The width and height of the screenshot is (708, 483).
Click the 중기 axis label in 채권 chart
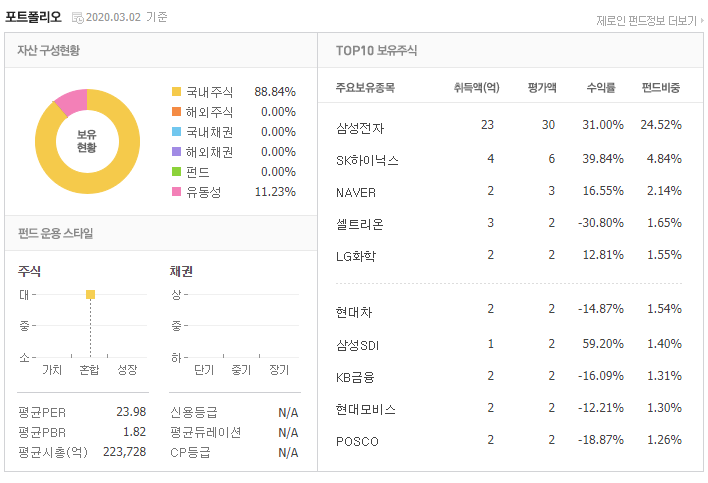pos(241,370)
